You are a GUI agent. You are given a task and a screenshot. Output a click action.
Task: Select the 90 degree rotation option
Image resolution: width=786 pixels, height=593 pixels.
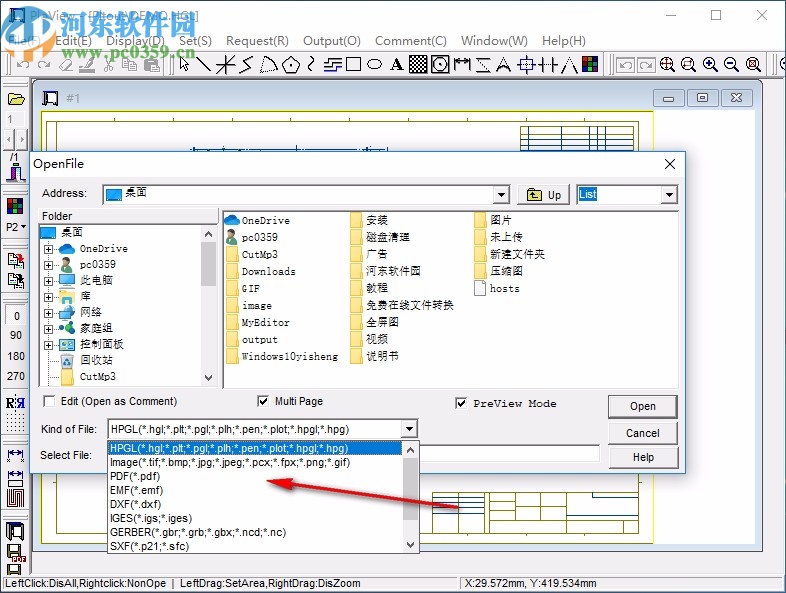pos(16,335)
